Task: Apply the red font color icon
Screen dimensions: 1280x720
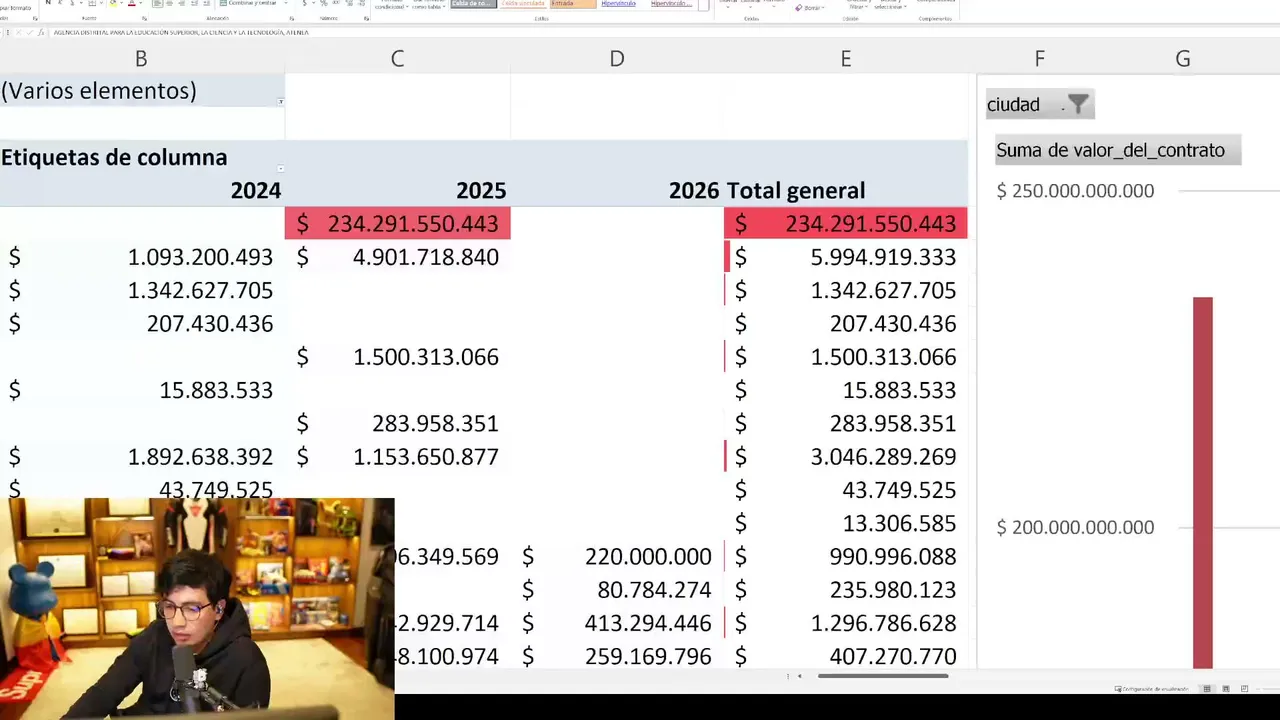Action: (133, 3)
